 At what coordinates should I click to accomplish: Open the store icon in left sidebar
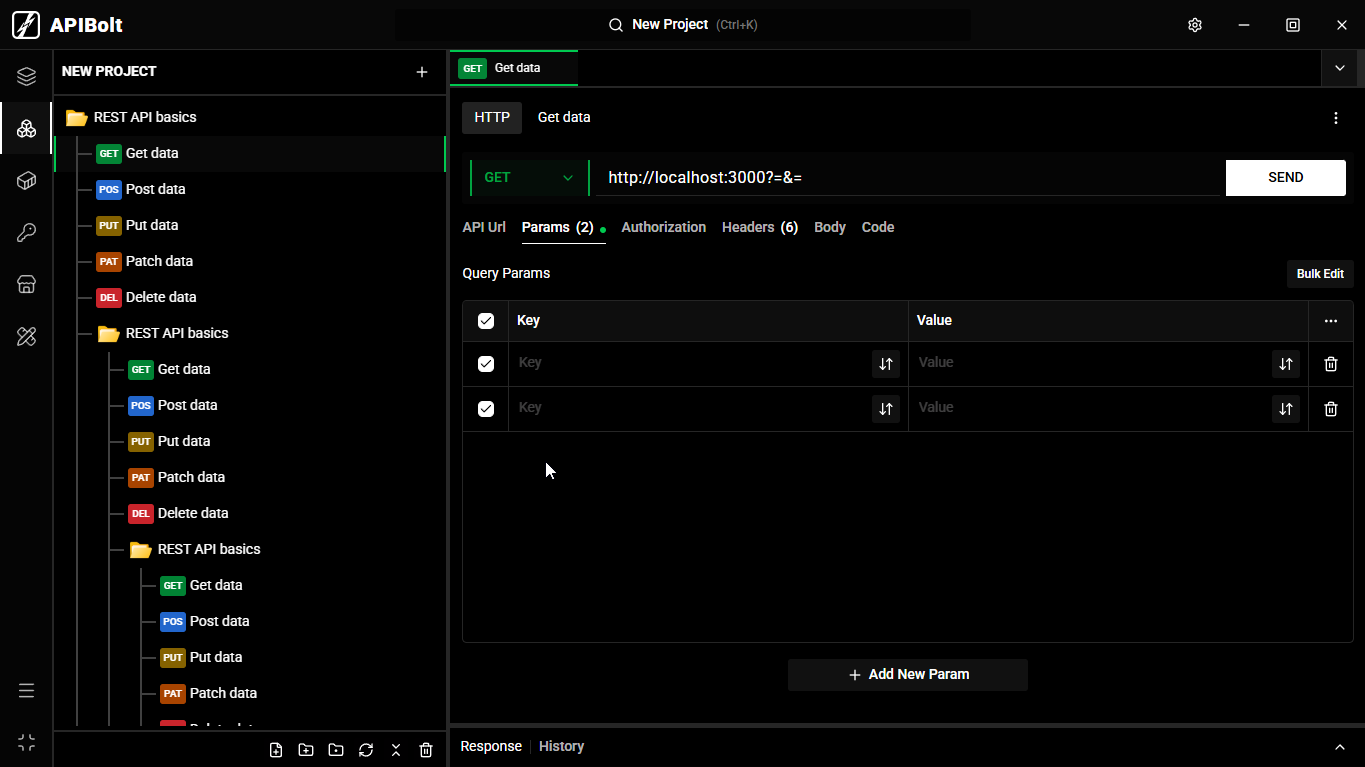pyautogui.click(x=26, y=285)
